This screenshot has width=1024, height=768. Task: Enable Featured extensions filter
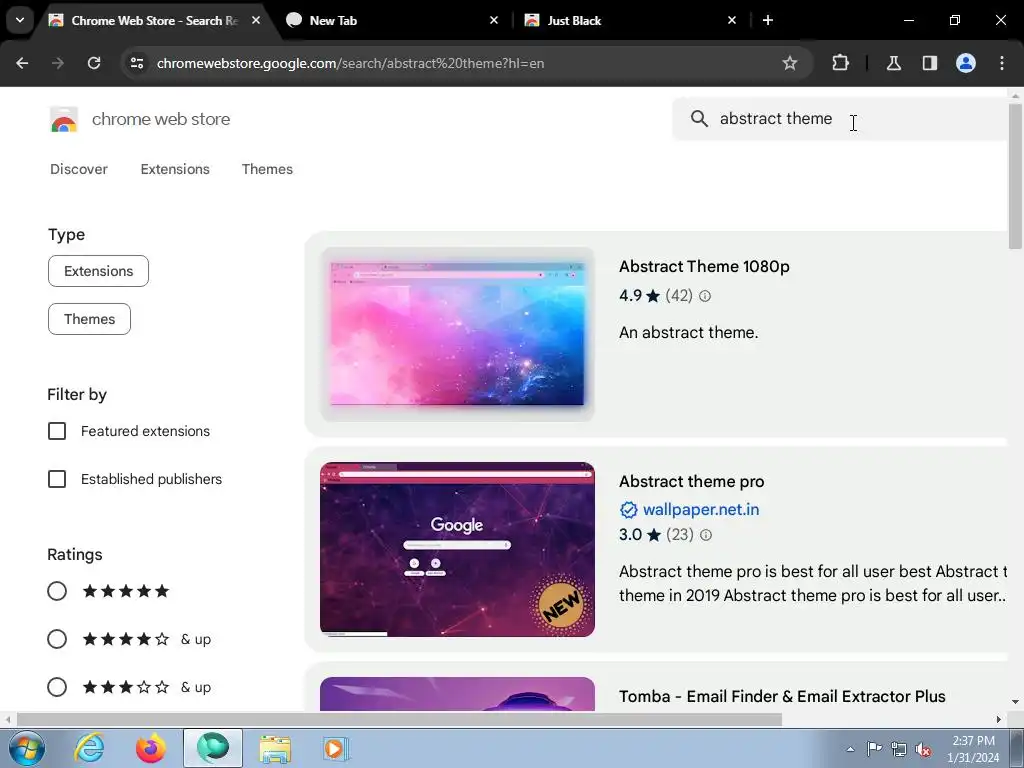[x=57, y=431]
